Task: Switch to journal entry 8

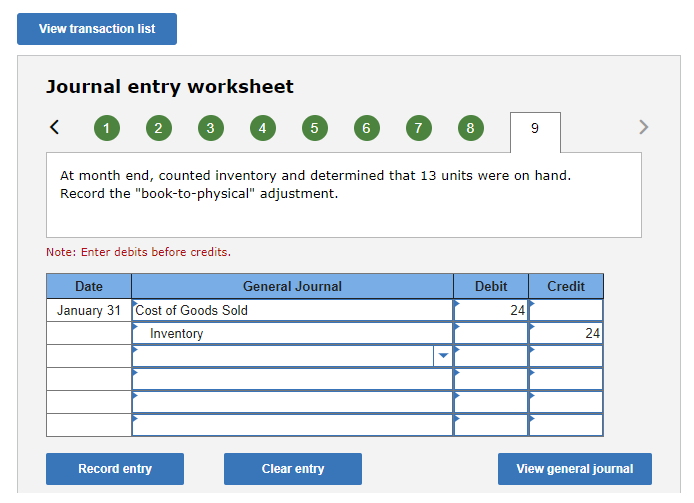Action: tap(470, 128)
